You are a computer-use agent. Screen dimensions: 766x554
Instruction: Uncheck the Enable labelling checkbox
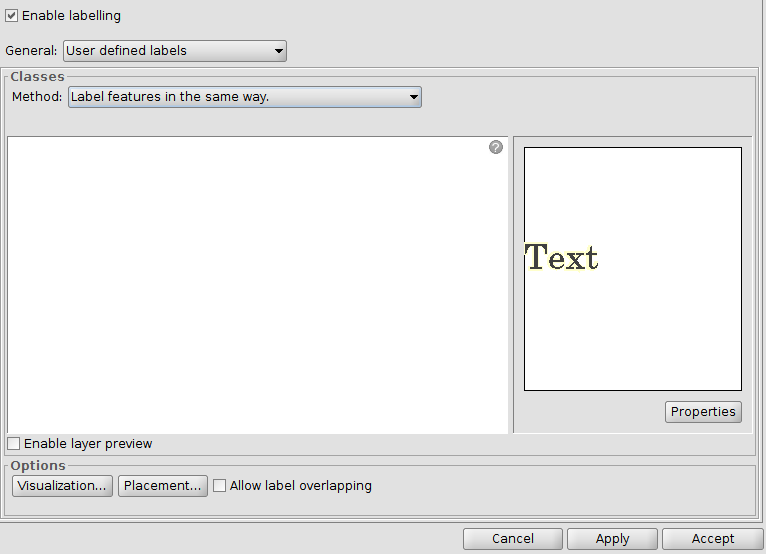click(x=12, y=16)
